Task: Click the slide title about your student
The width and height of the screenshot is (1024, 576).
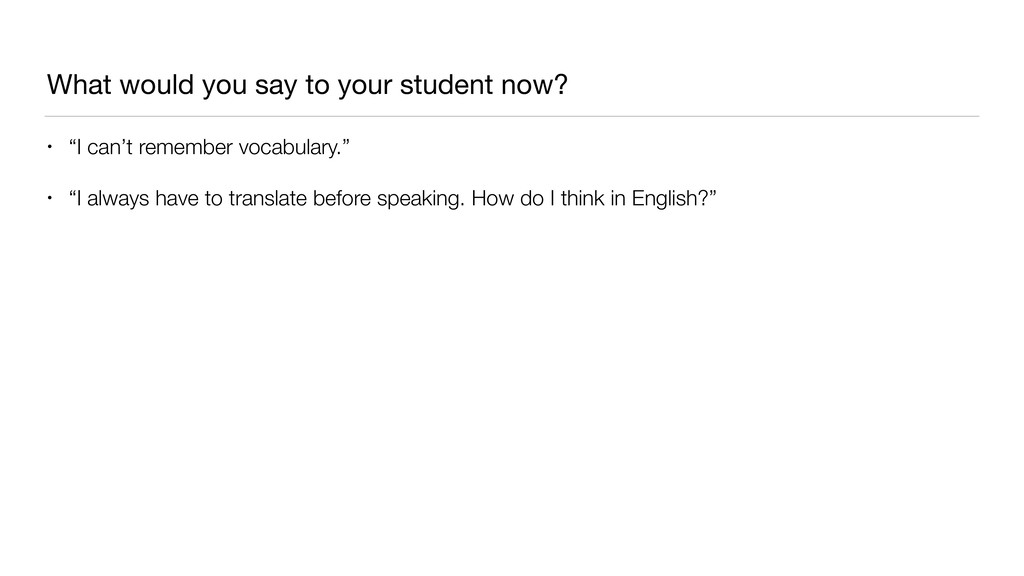Action: (x=306, y=86)
